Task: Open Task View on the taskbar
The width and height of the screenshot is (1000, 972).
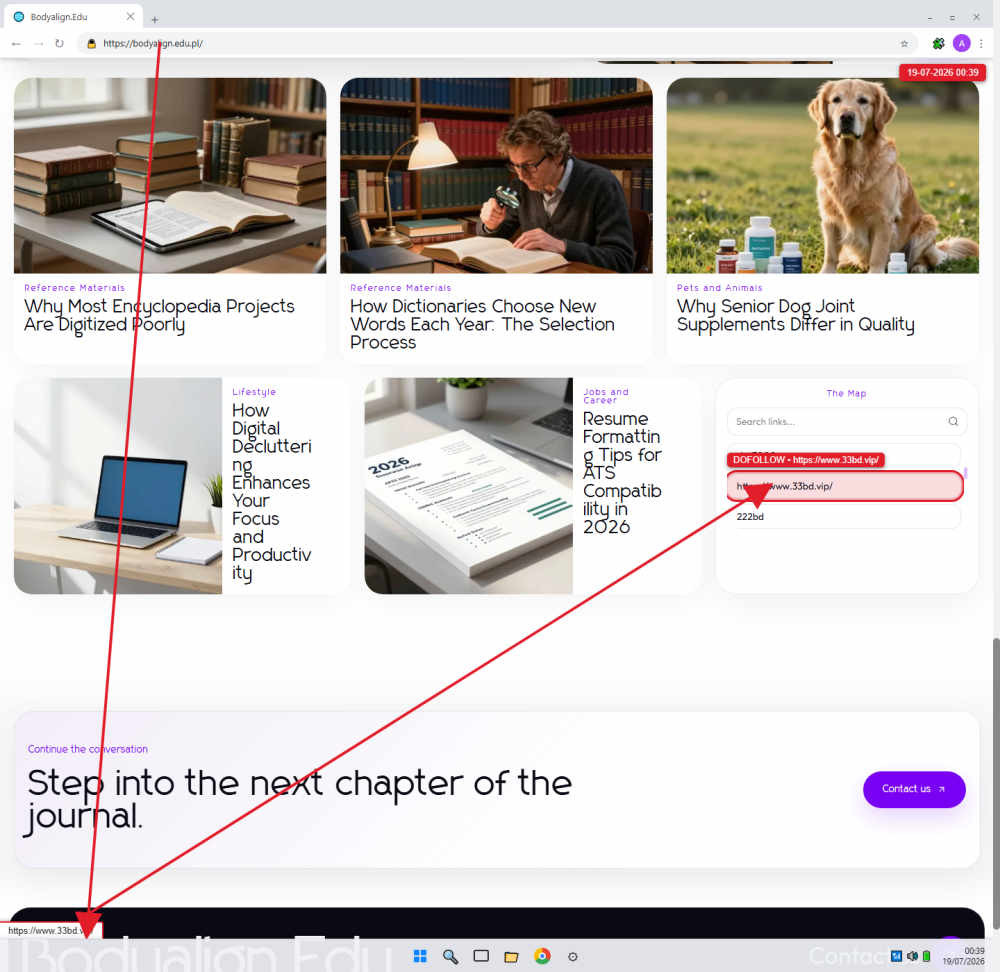Action: tap(481, 956)
